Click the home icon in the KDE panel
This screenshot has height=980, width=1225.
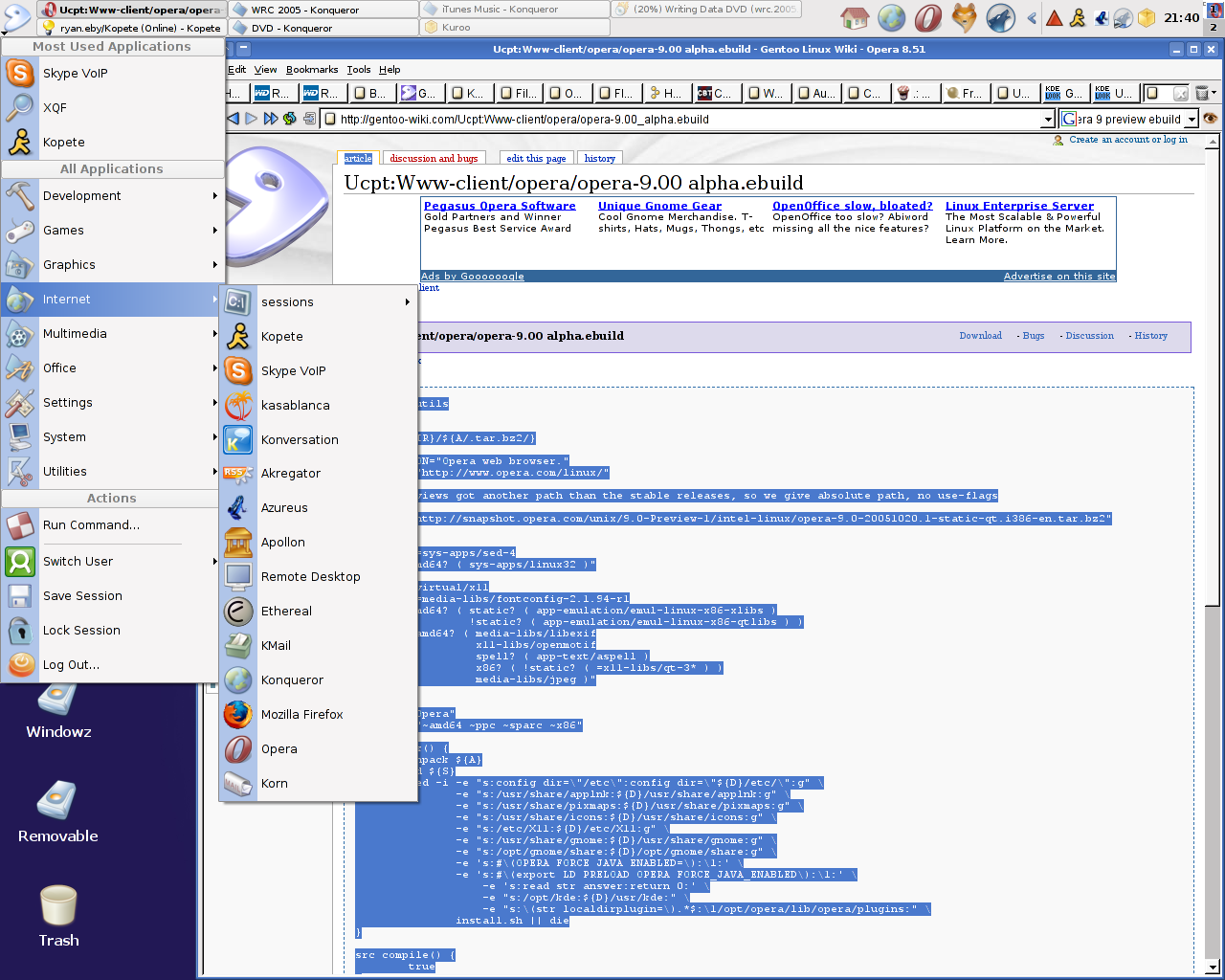[x=855, y=17]
